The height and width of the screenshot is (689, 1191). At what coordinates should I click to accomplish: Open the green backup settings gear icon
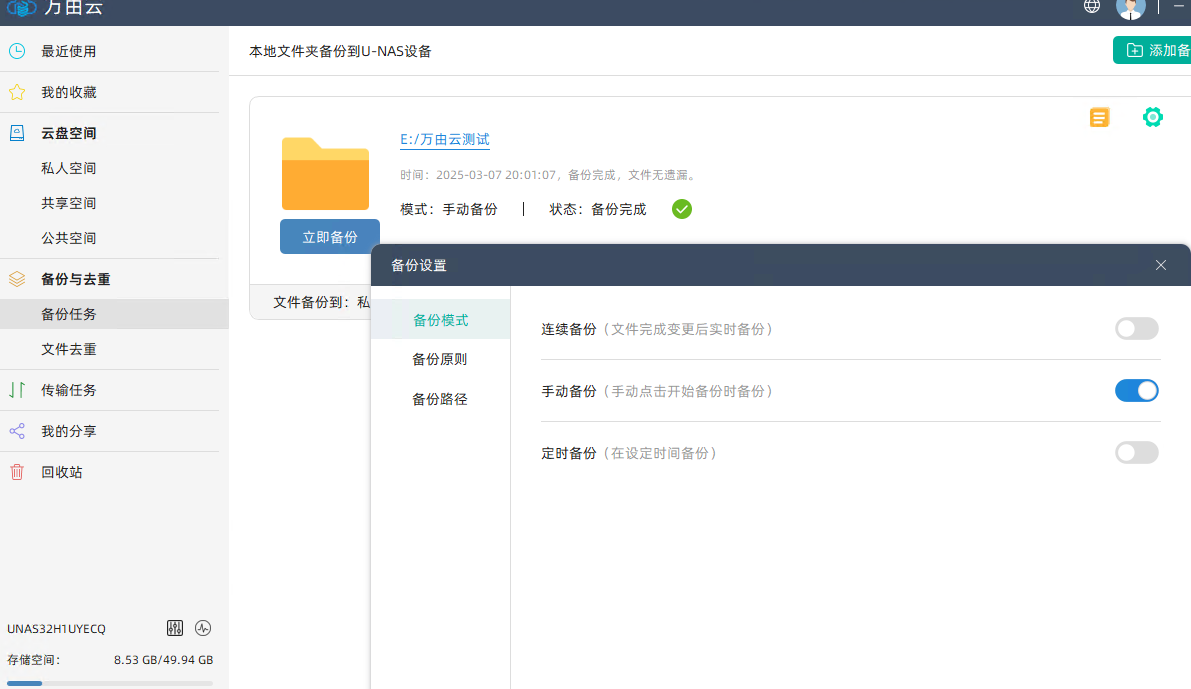pos(1152,117)
